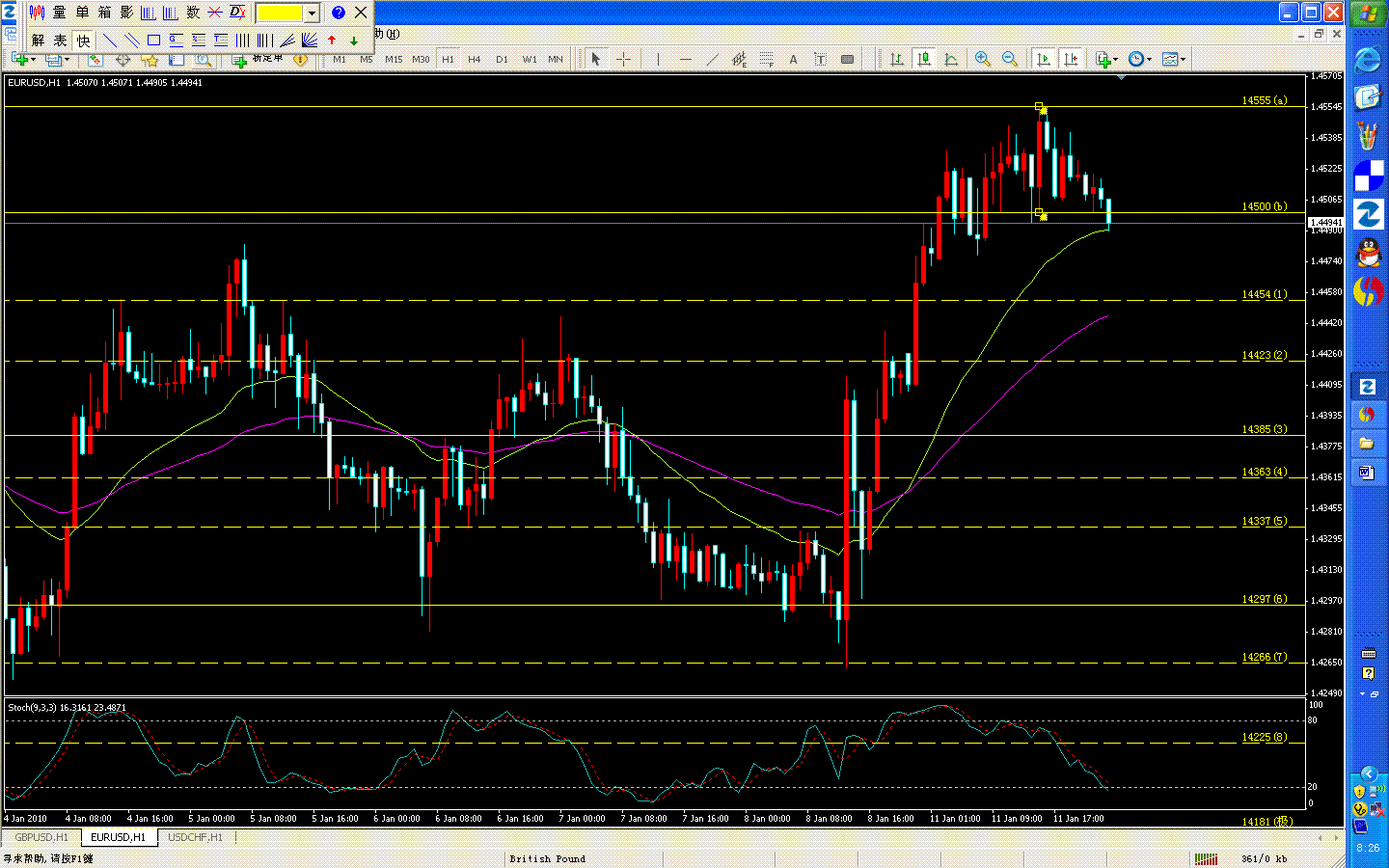Viewport: 1389px width, 868px height.
Task: Open the Market Watch window
Action: (x=96, y=60)
